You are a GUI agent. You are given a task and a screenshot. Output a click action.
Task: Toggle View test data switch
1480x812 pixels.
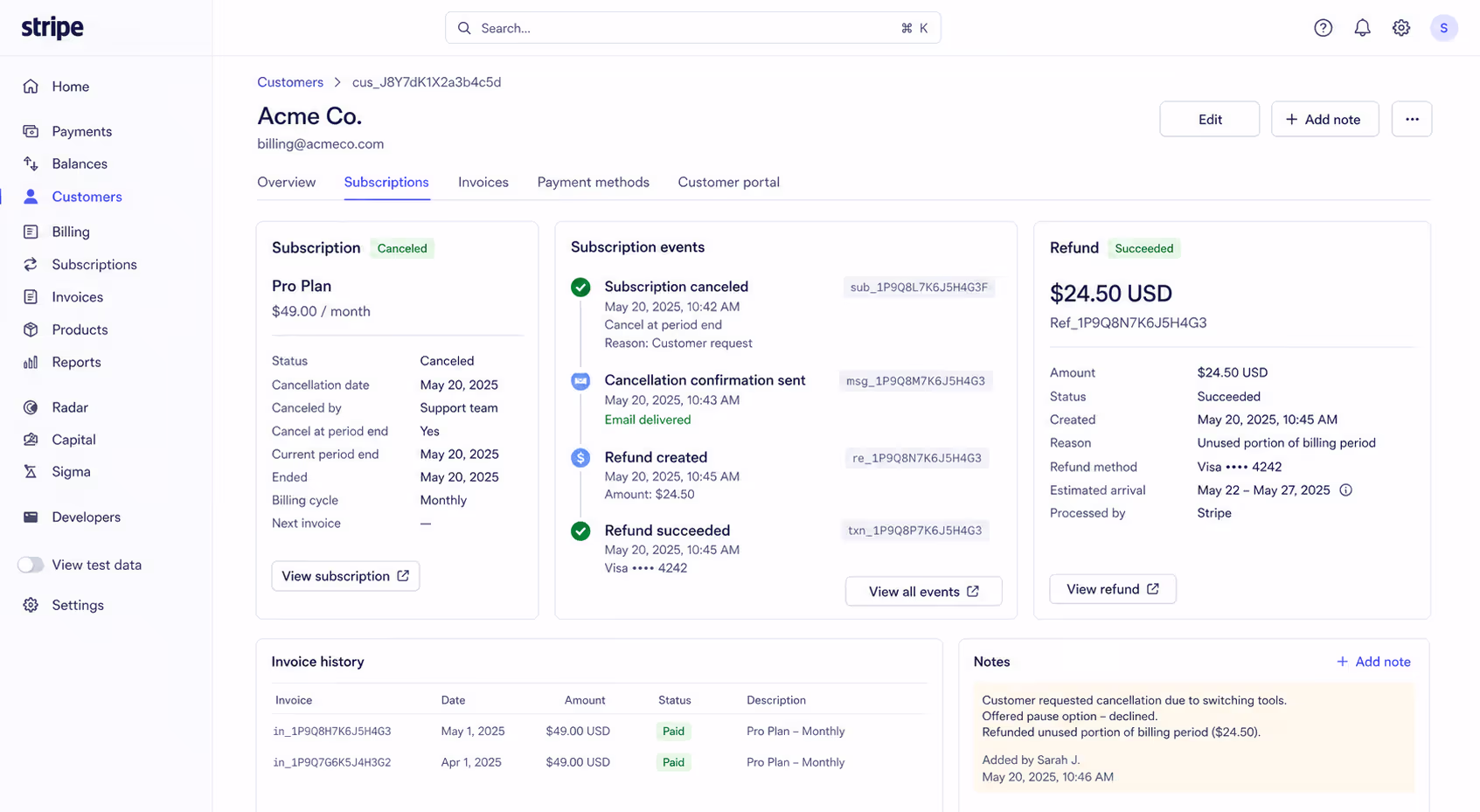coord(31,565)
